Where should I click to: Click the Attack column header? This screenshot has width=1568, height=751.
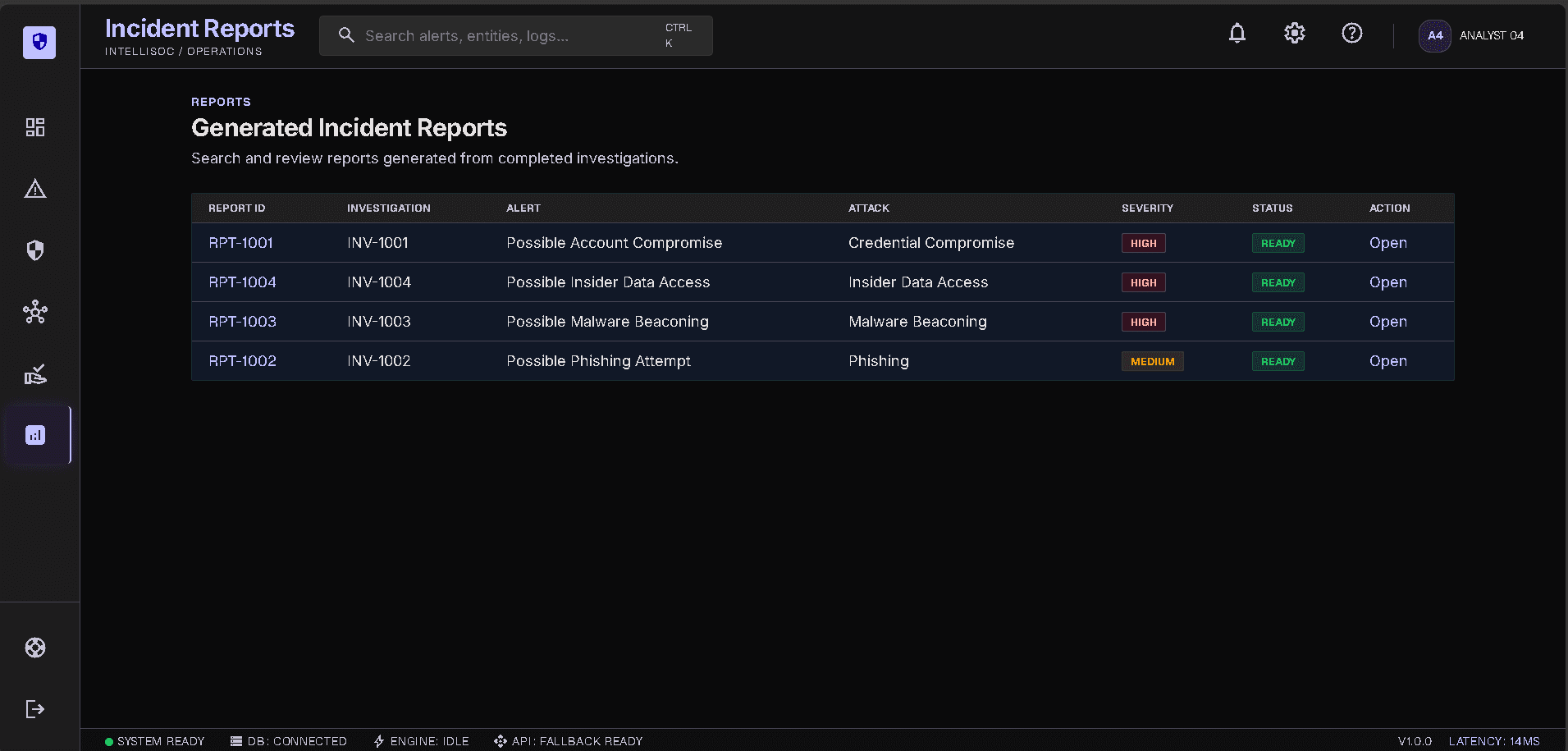pyautogui.click(x=869, y=208)
